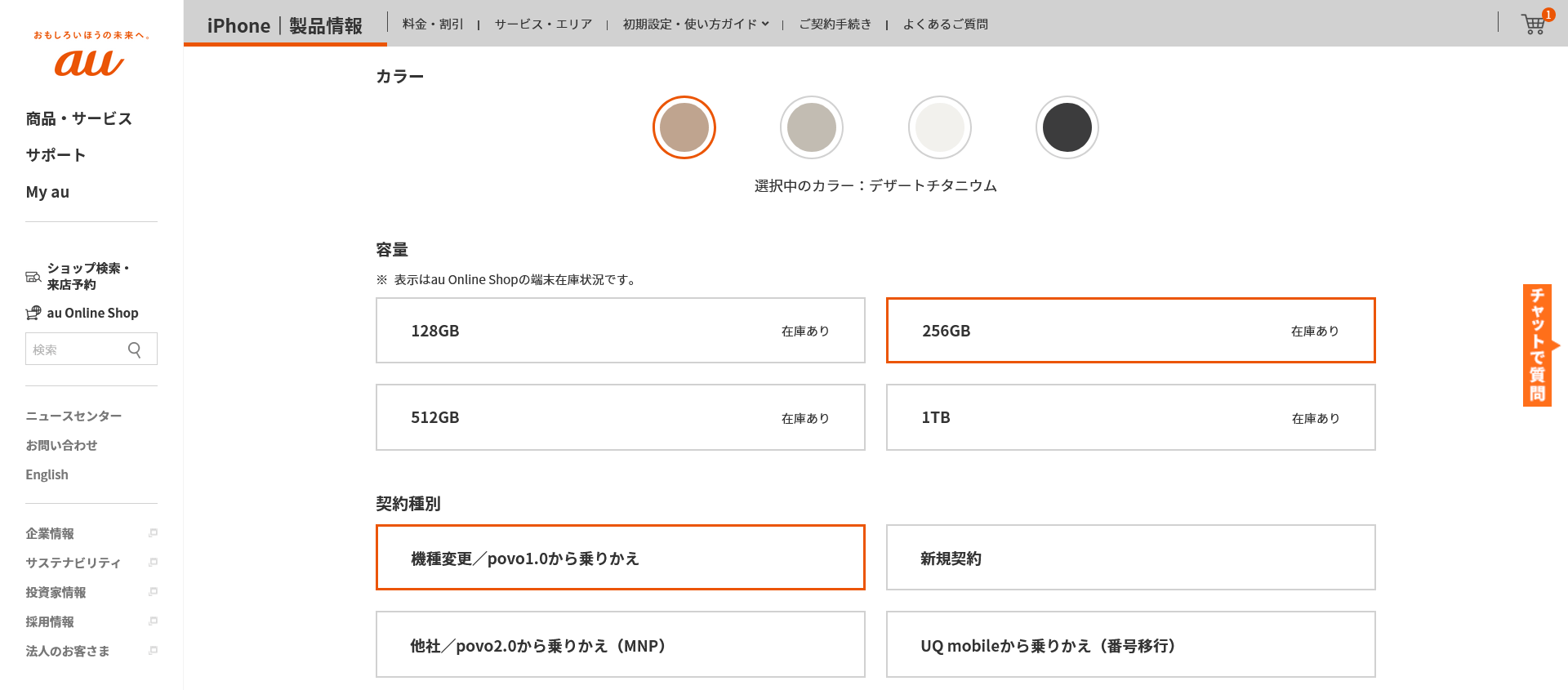Click the au logo
1568x690 pixels.
point(90,62)
